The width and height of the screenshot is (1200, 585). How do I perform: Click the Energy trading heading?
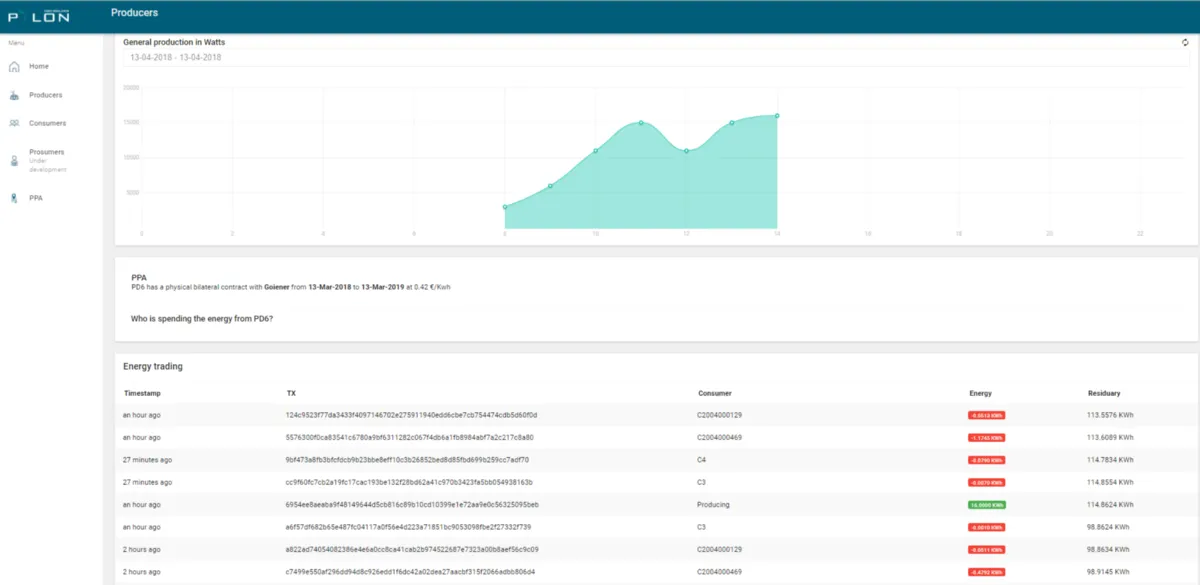pyautogui.click(x=153, y=366)
